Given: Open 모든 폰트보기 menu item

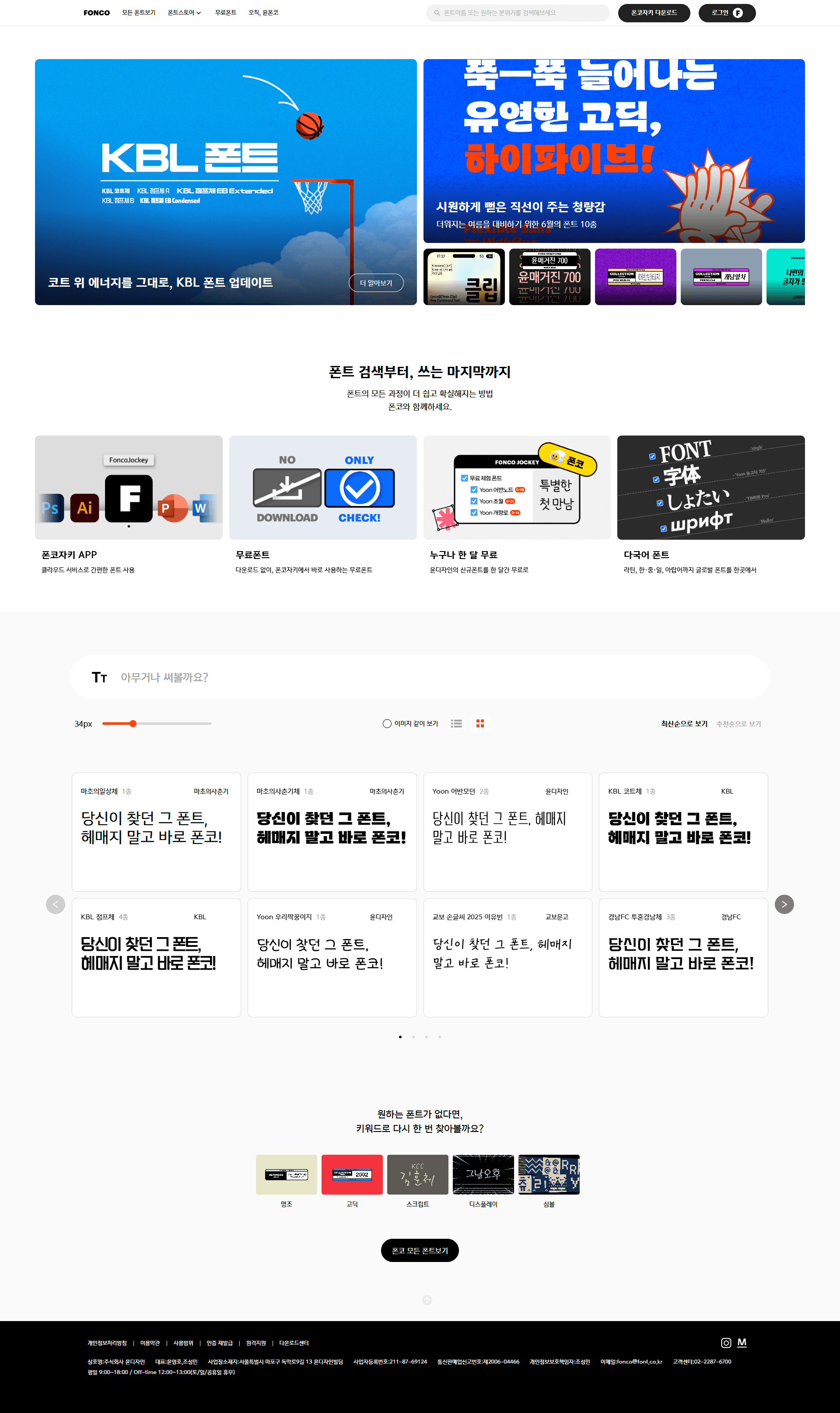Looking at the screenshot, I should [139, 12].
